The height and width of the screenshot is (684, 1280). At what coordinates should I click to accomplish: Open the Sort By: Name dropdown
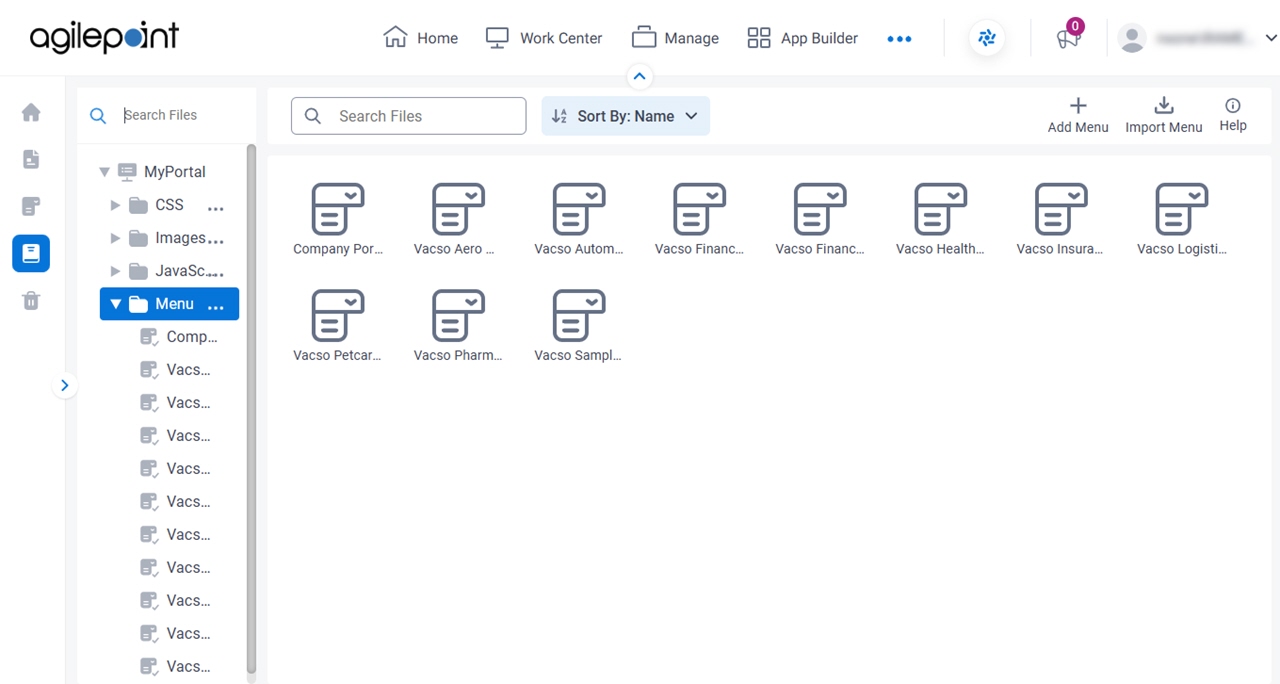click(625, 116)
